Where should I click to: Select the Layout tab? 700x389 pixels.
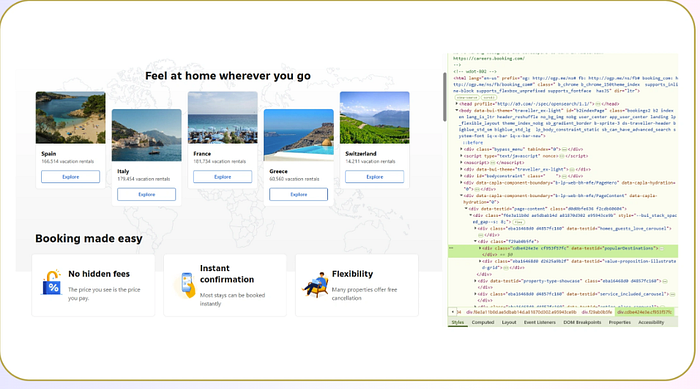click(x=509, y=322)
